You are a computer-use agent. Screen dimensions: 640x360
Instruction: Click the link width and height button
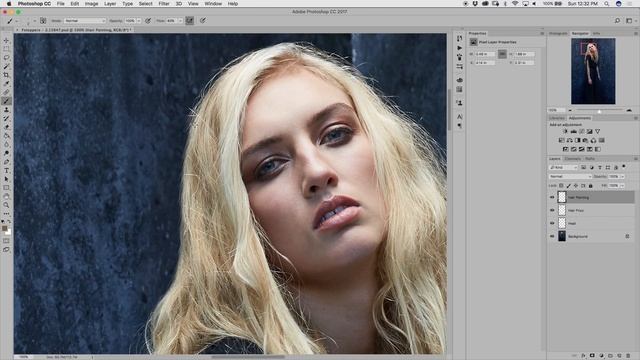pyautogui.click(x=502, y=54)
